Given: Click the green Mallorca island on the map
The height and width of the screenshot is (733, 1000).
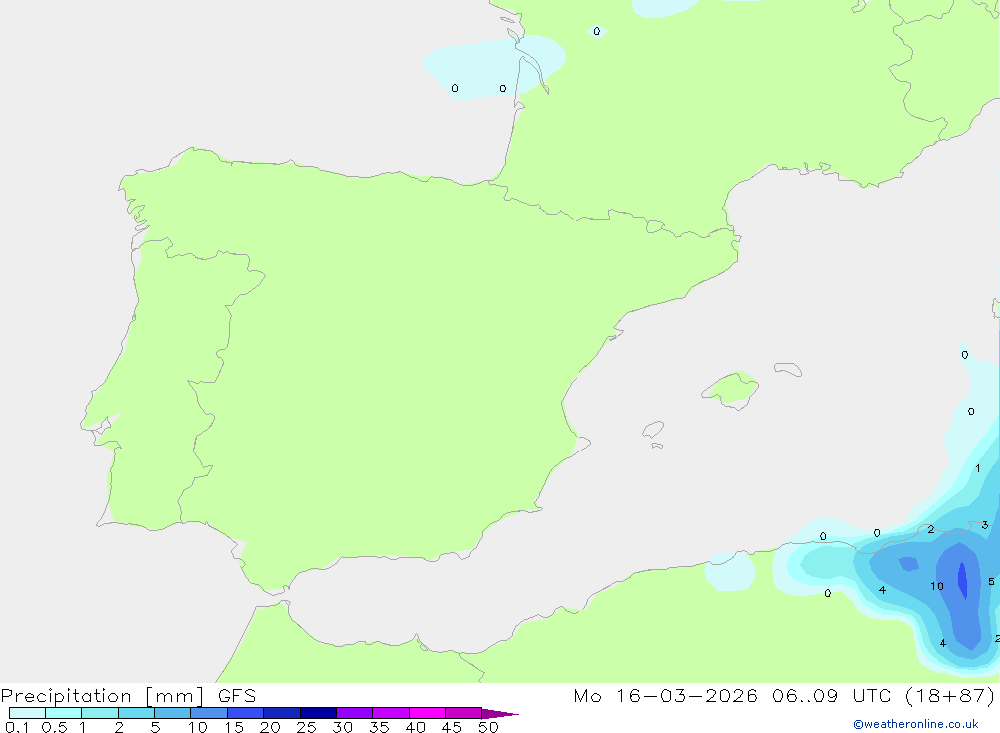Looking at the screenshot, I should 731,390.
